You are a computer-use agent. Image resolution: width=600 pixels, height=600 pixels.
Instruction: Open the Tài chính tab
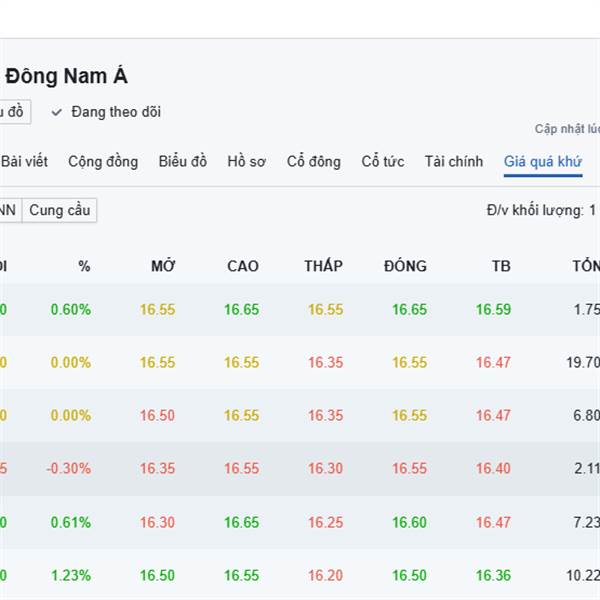[x=453, y=161]
